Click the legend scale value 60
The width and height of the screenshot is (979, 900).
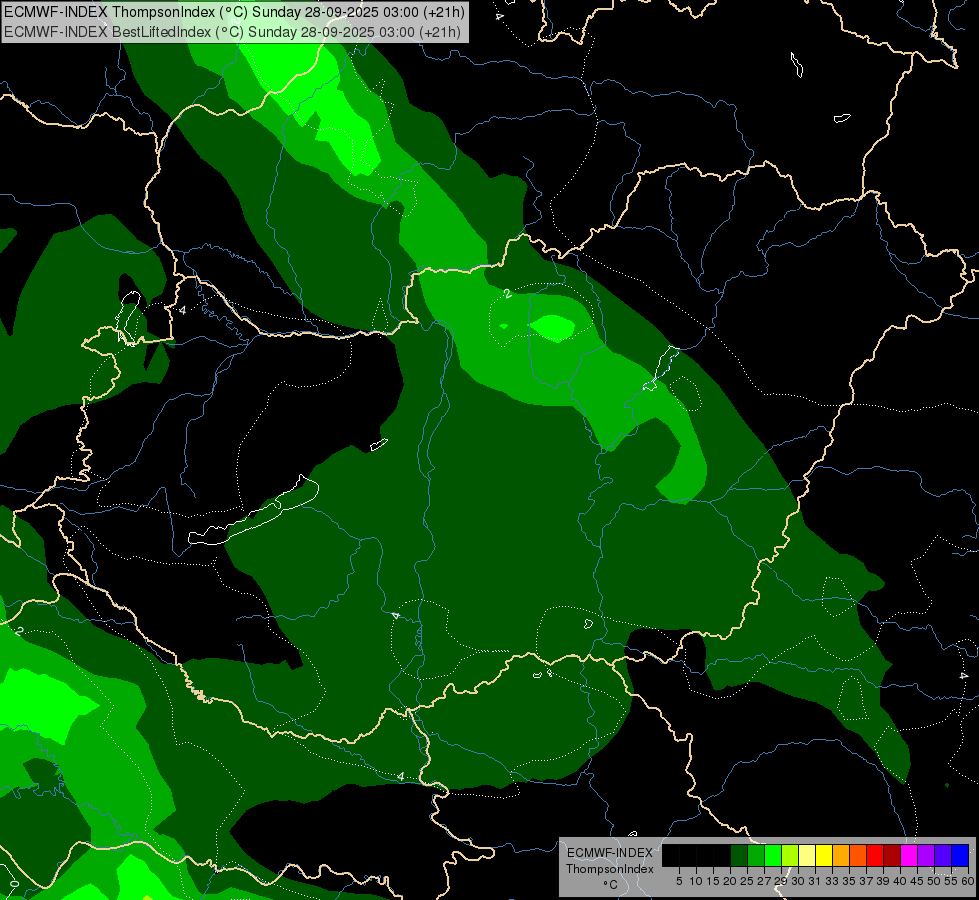[x=968, y=881]
